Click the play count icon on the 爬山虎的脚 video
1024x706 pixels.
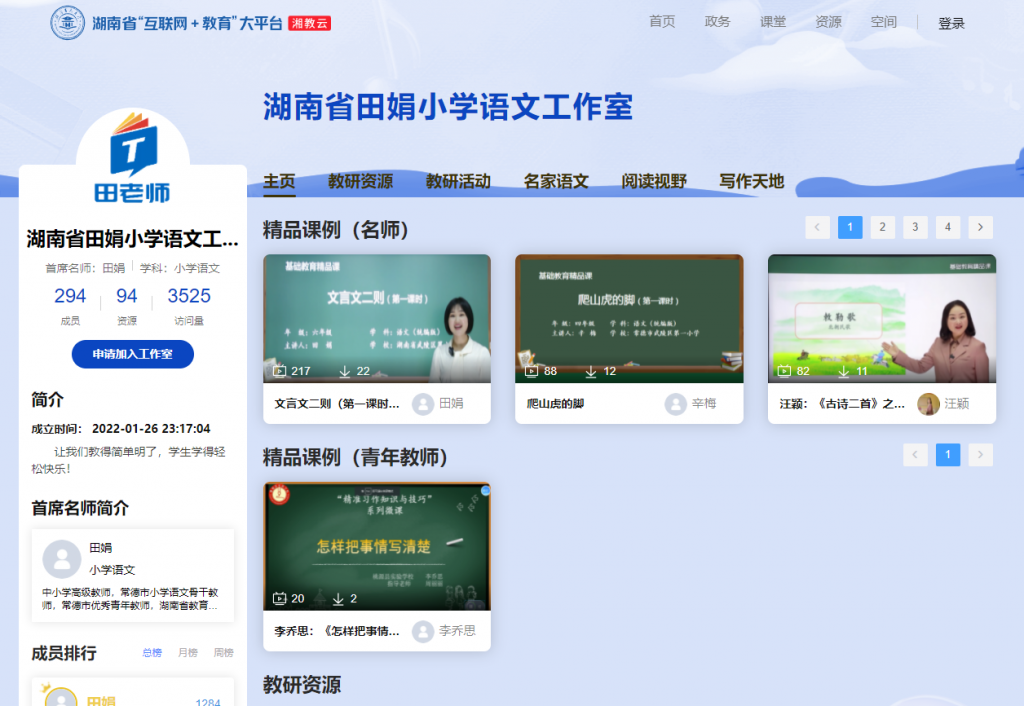pyautogui.click(x=532, y=371)
